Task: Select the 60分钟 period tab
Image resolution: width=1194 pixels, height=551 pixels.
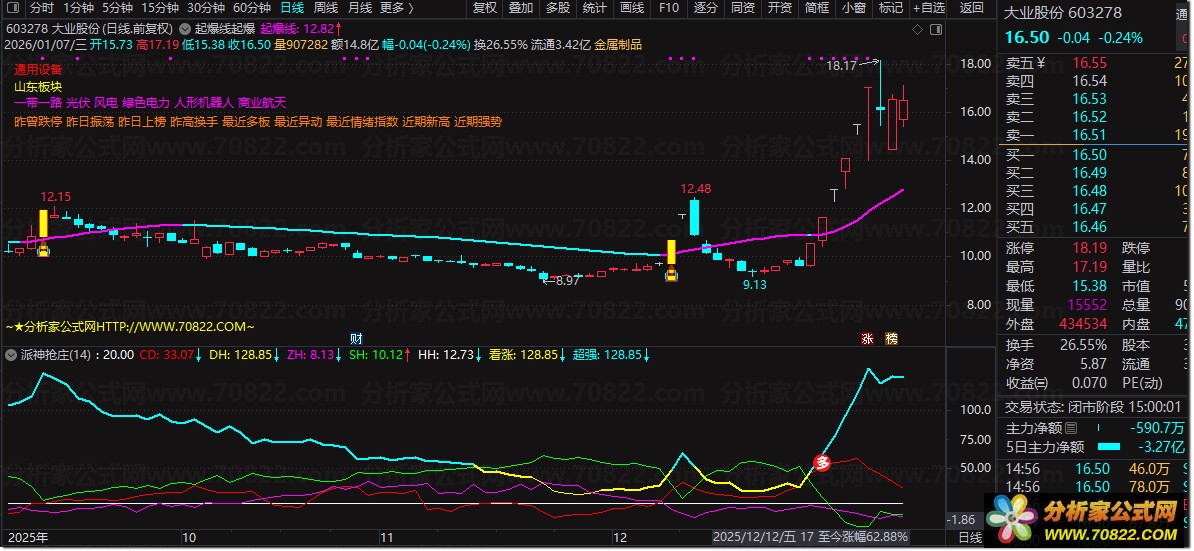Action: (x=252, y=8)
